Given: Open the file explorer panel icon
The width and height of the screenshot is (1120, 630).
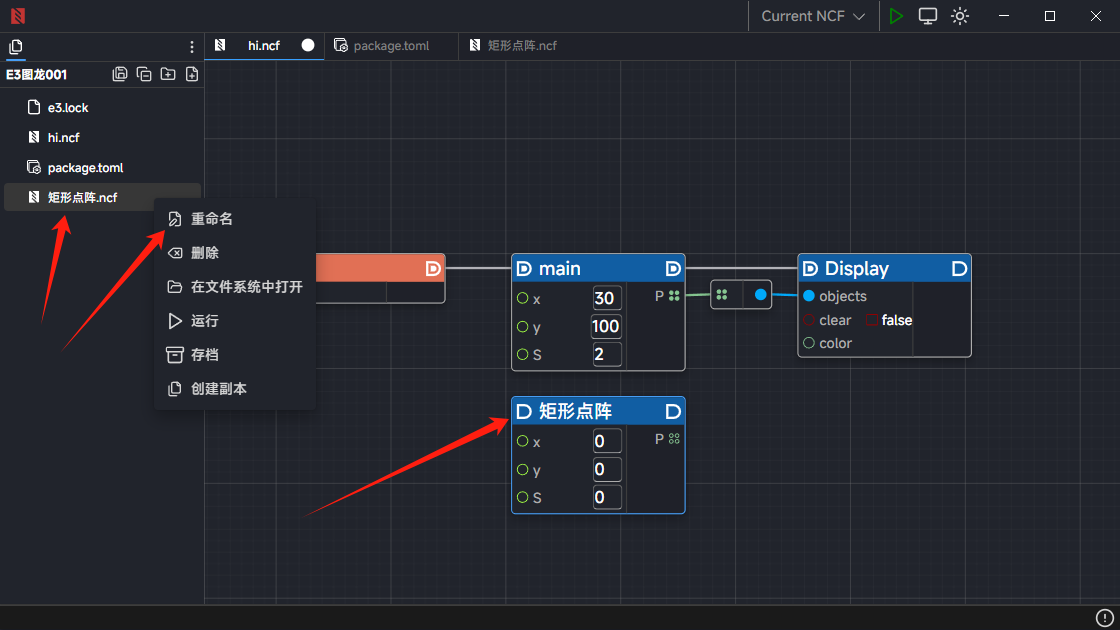Looking at the screenshot, I should coord(15,47).
